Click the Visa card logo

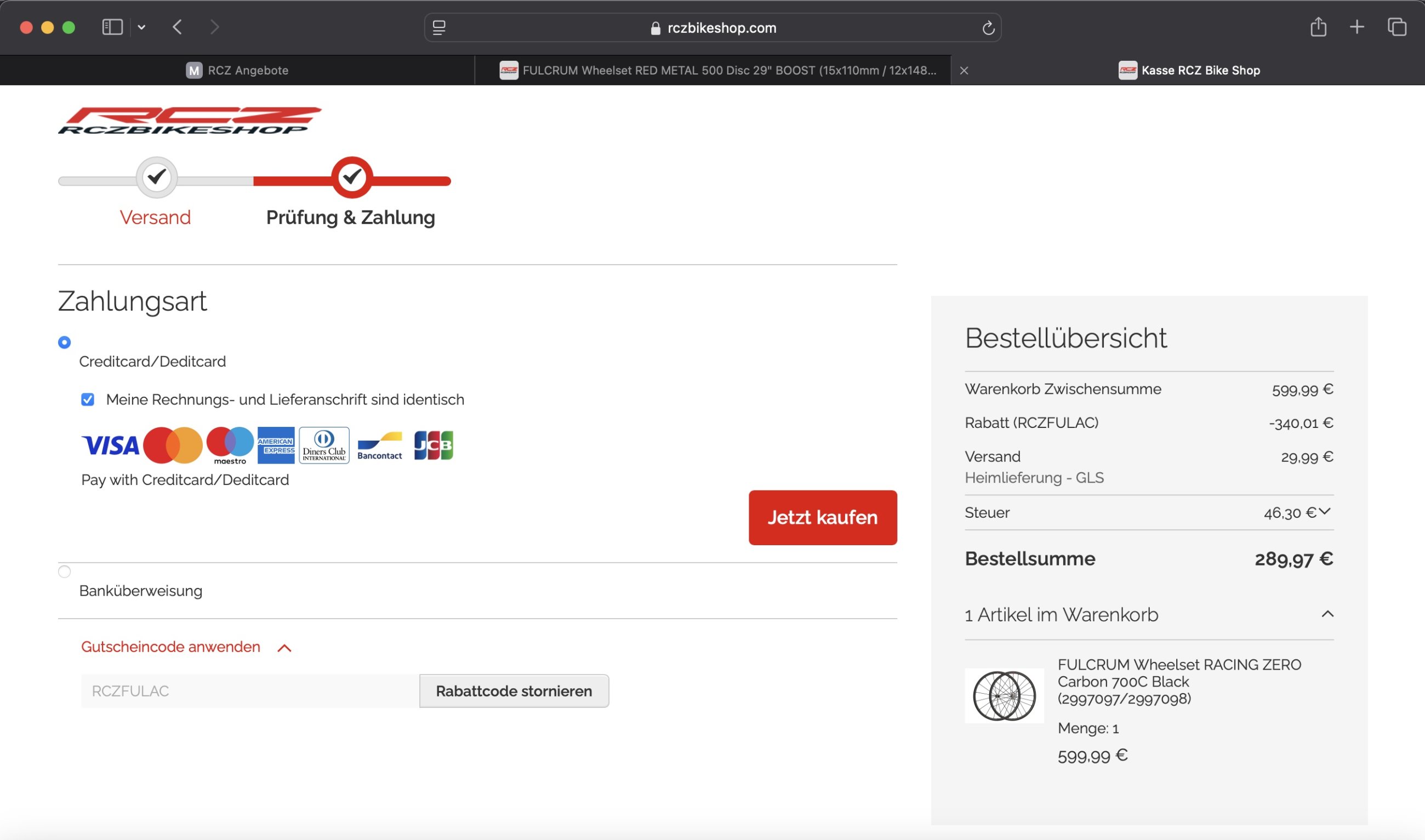point(110,445)
